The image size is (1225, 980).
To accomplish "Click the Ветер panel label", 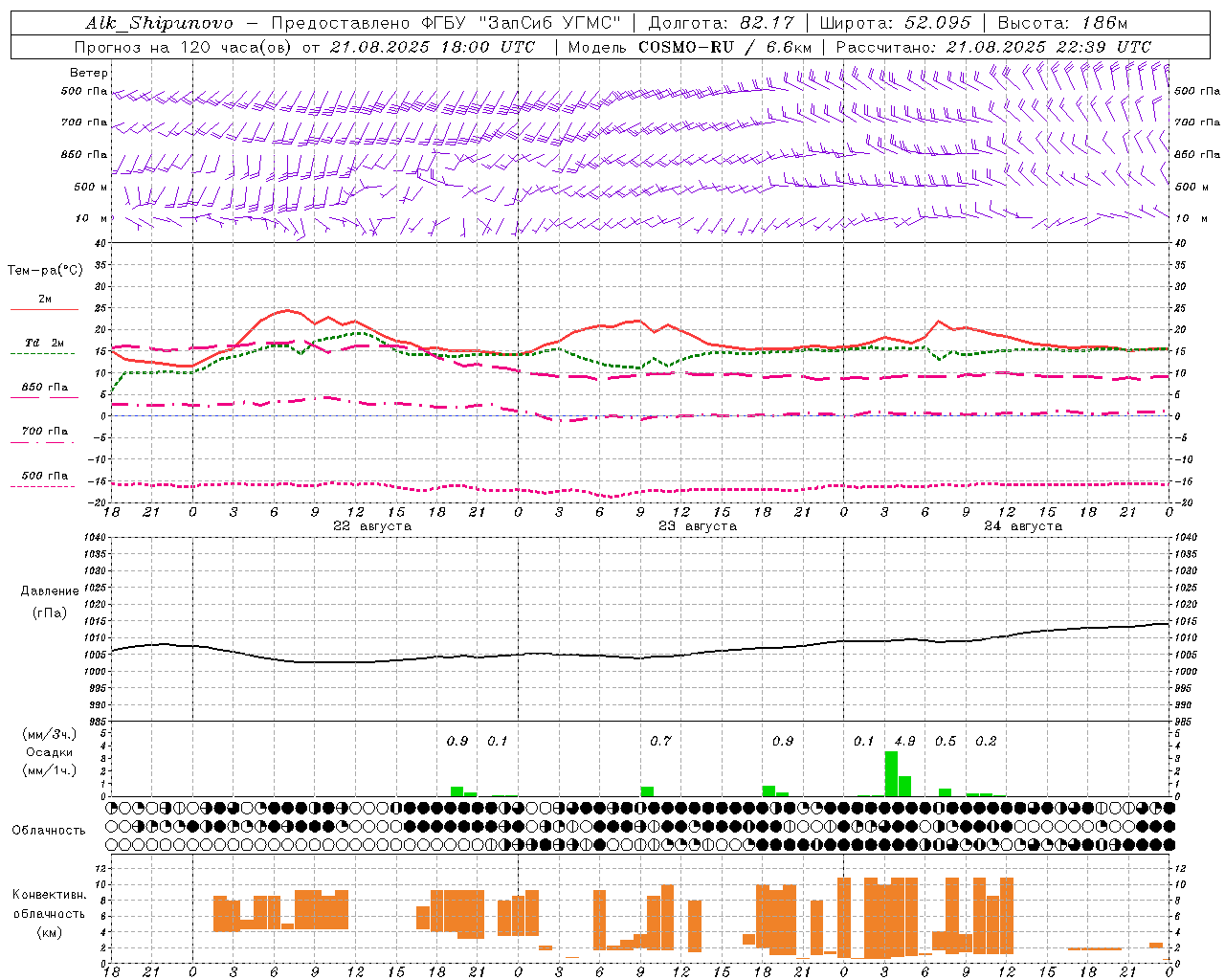I will point(89,73).
